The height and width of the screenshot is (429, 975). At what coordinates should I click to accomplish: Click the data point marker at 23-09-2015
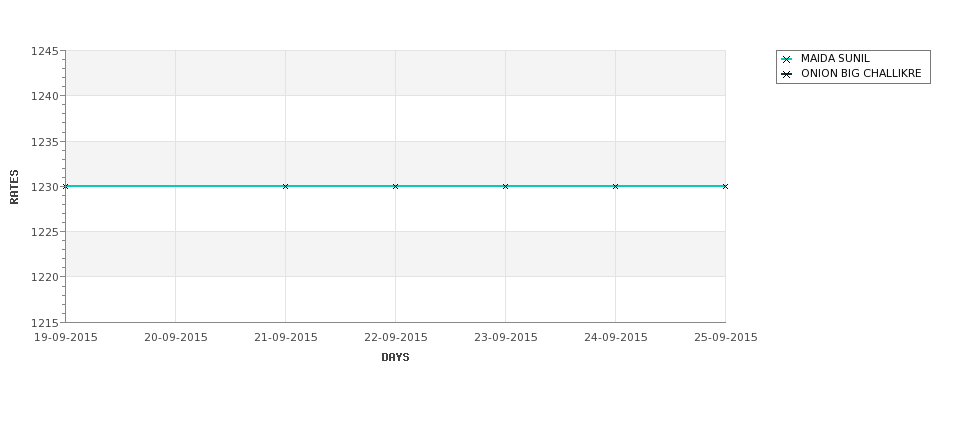[505, 186]
